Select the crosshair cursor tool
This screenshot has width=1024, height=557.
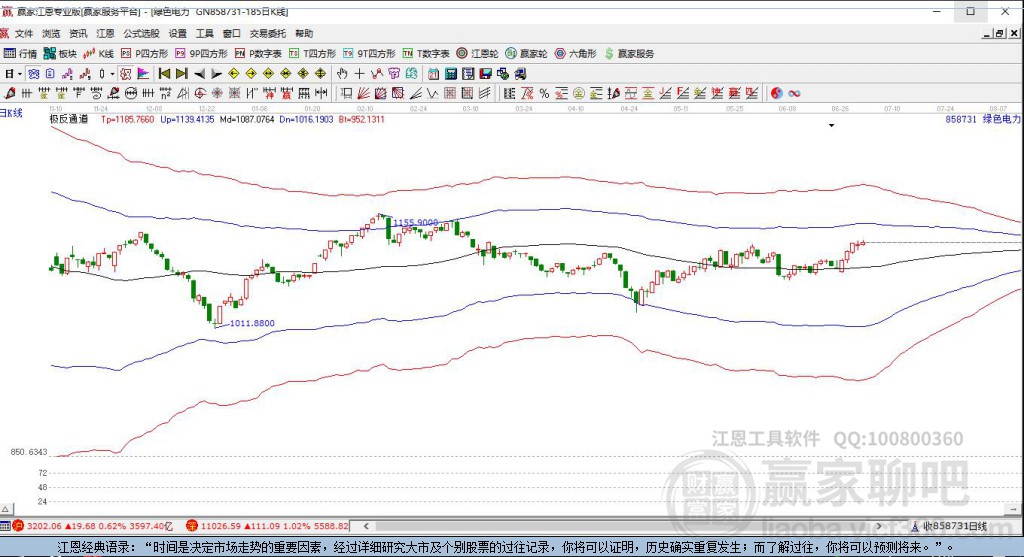point(359,74)
